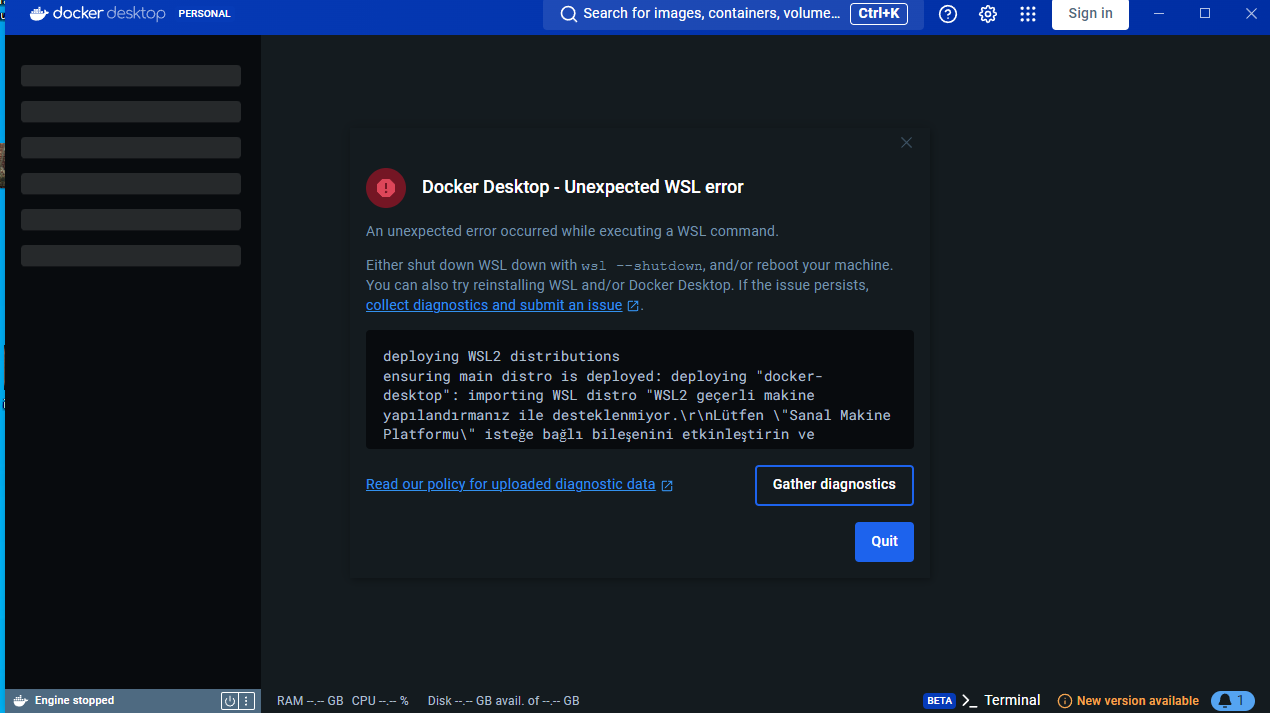The image size is (1270, 713).
Task: Click the BETA badge
Action: (x=939, y=701)
